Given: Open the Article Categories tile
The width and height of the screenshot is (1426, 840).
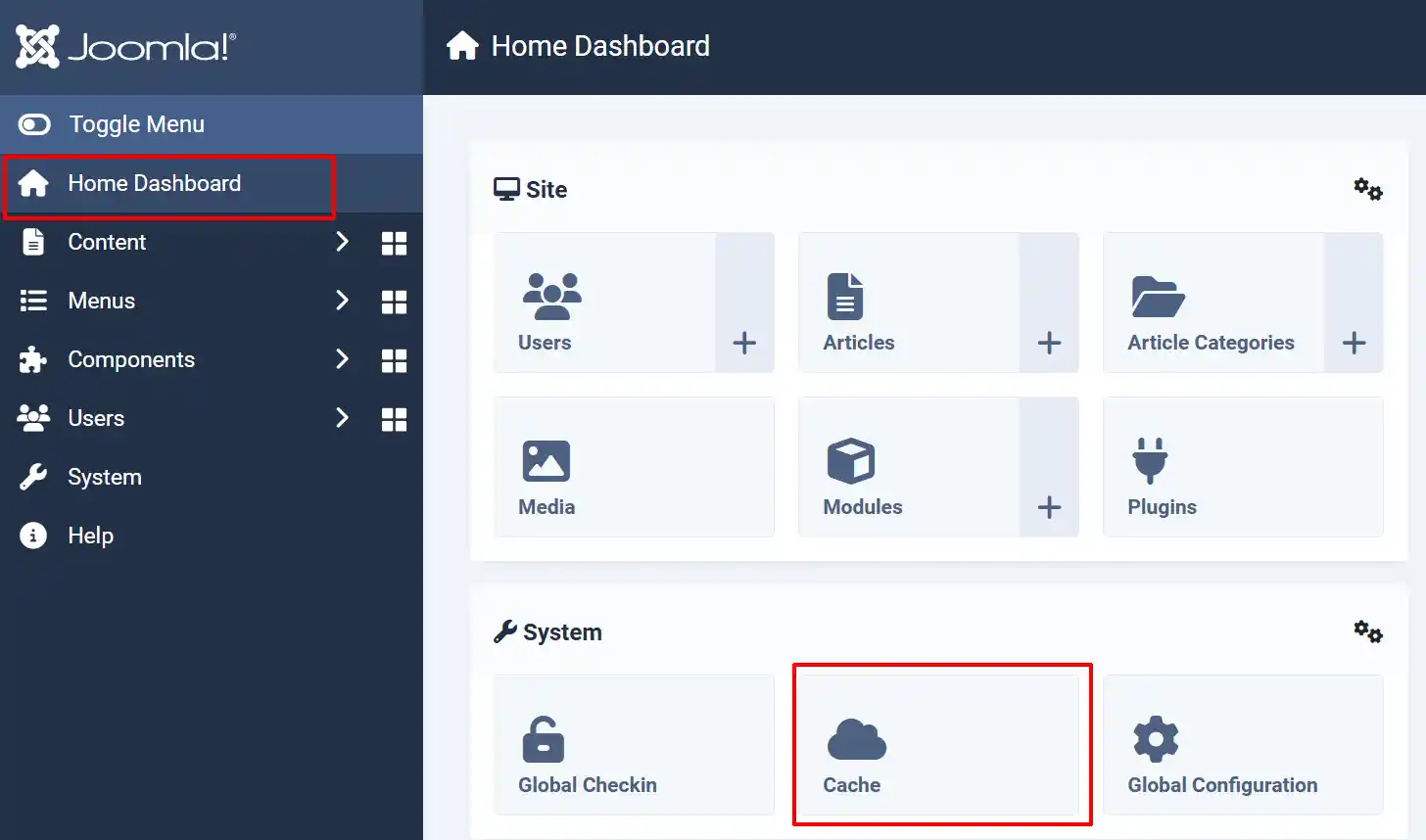Looking at the screenshot, I should [1213, 303].
